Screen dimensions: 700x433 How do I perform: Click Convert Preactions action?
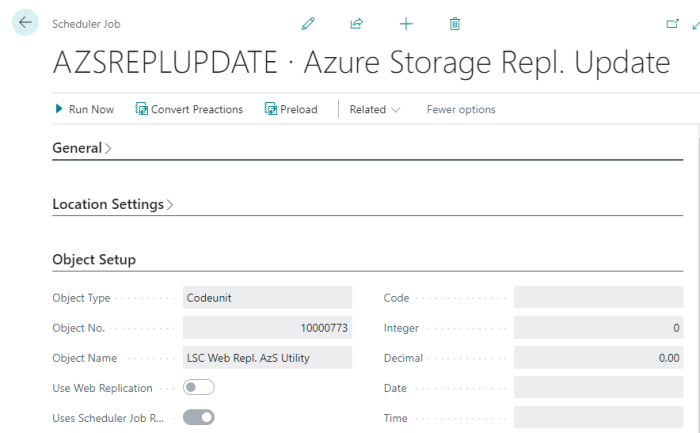click(x=189, y=109)
